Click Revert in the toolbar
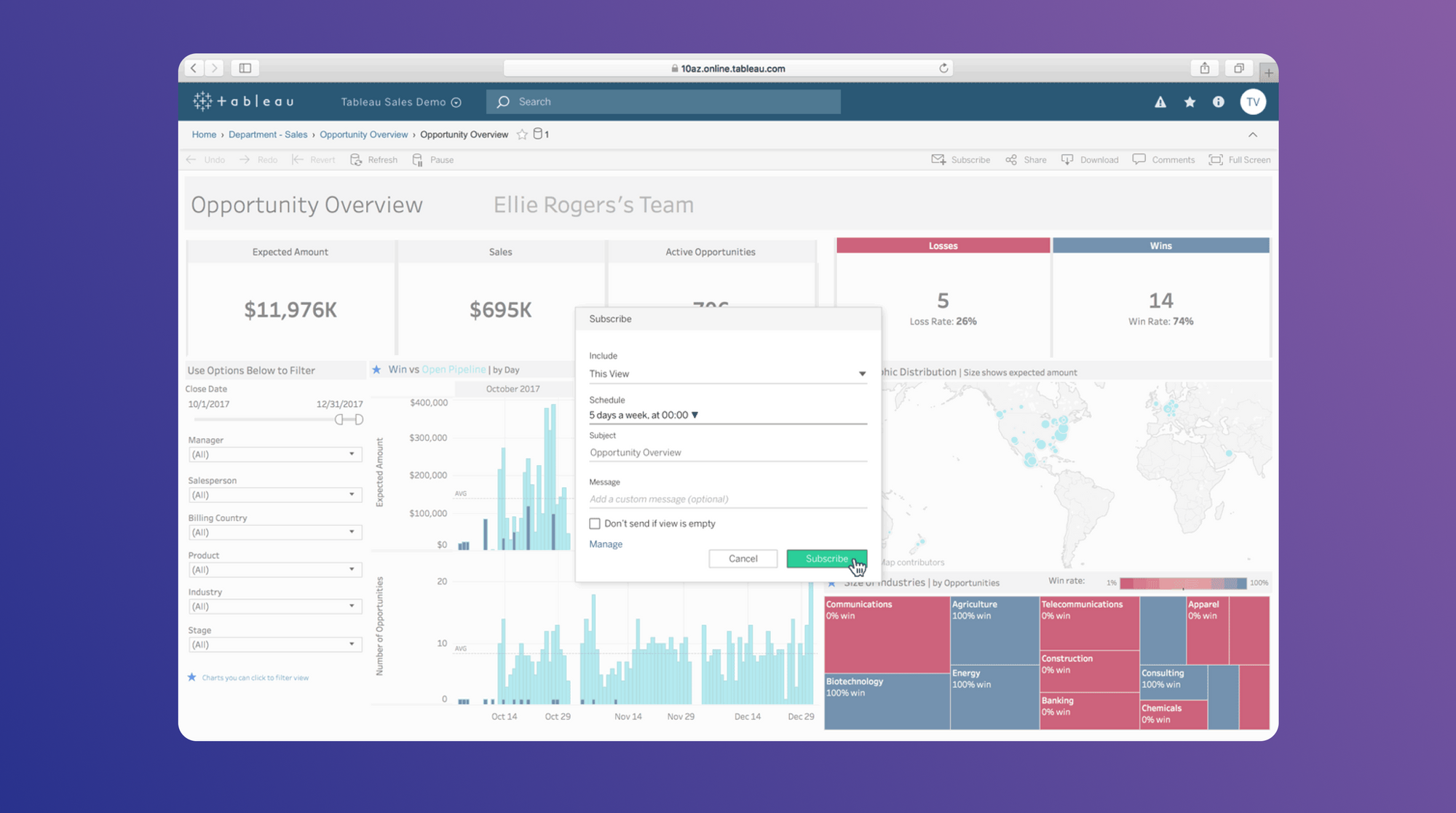This screenshot has height=813, width=1456. 314,160
